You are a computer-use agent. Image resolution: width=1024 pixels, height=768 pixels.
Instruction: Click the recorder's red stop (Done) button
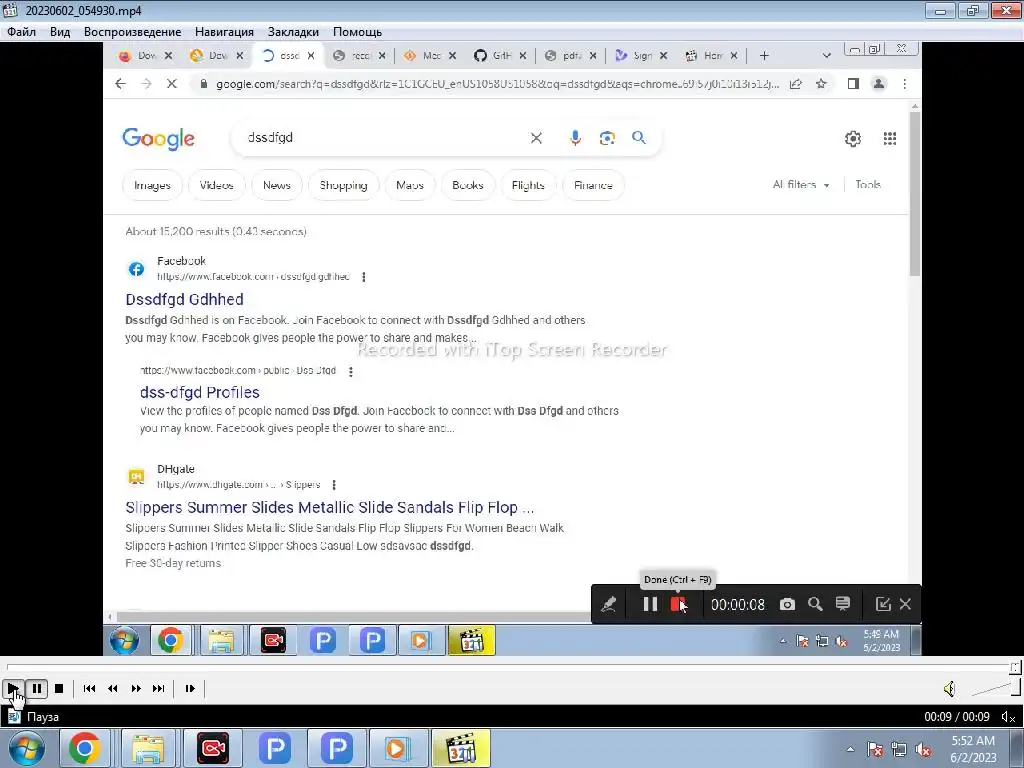678,605
